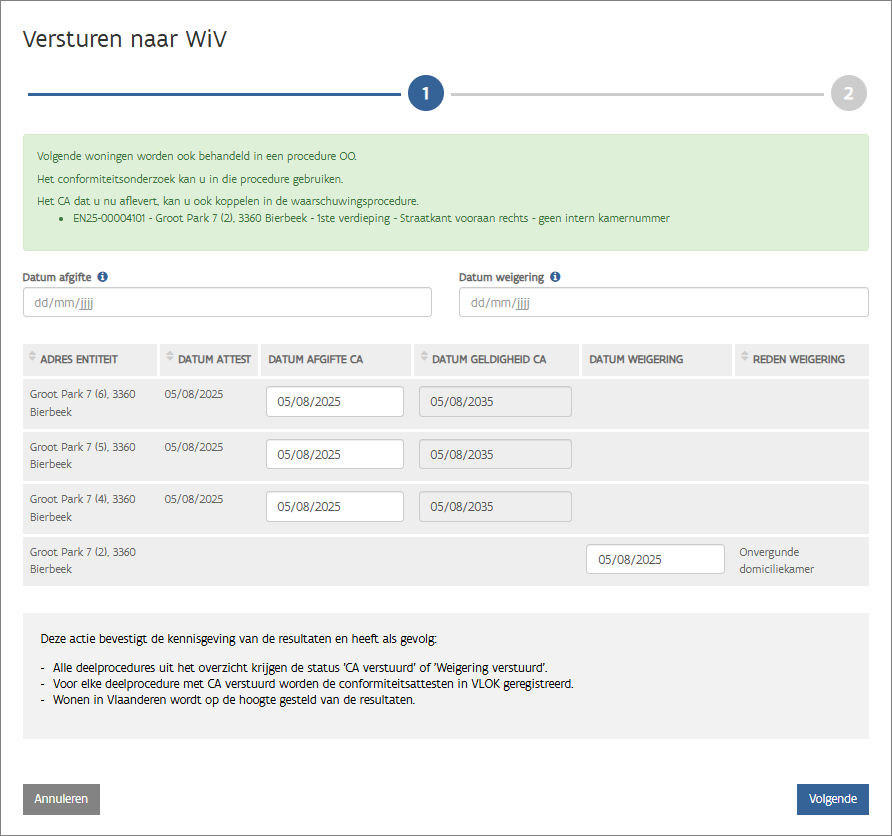Sort by Adres entiteit column icon
This screenshot has width=892, height=836.
point(32,358)
